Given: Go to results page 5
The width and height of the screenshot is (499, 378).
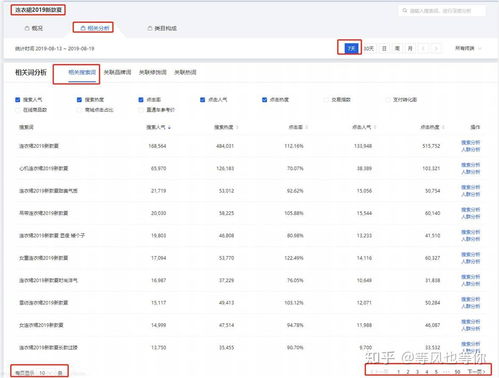Looking at the screenshot, I should [436, 372].
